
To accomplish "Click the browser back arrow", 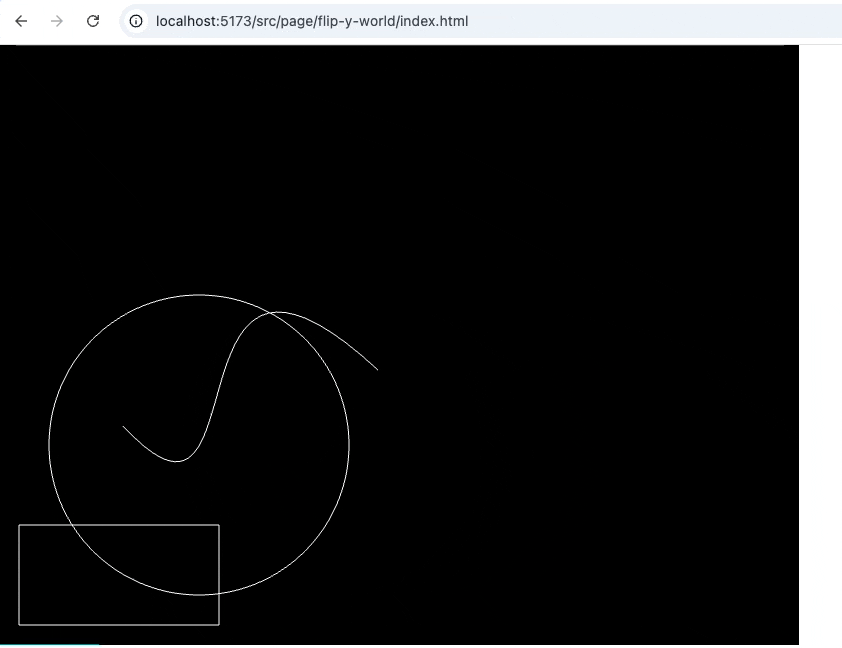I will [21, 21].
